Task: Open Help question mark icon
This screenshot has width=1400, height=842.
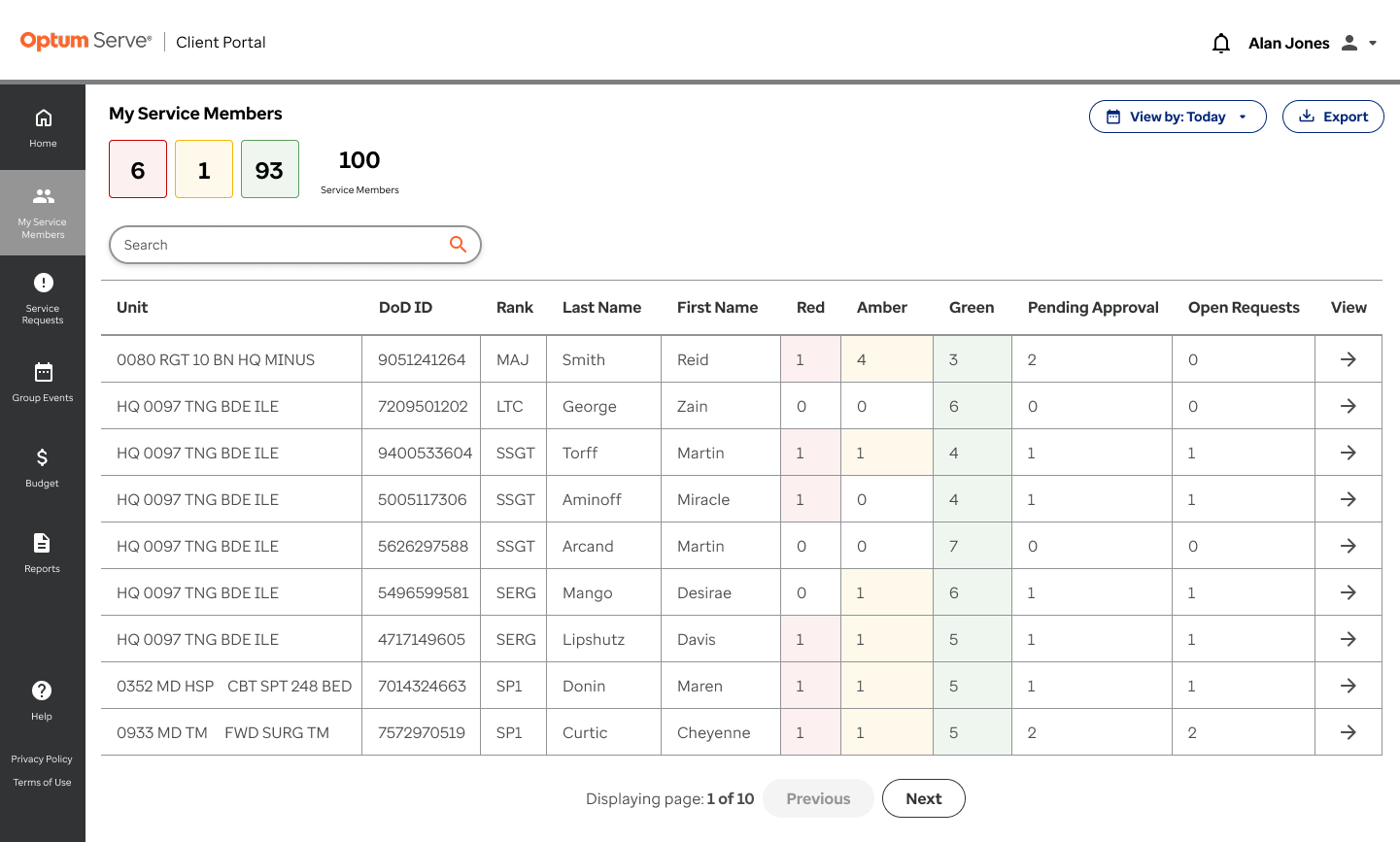Action: point(42,690)
